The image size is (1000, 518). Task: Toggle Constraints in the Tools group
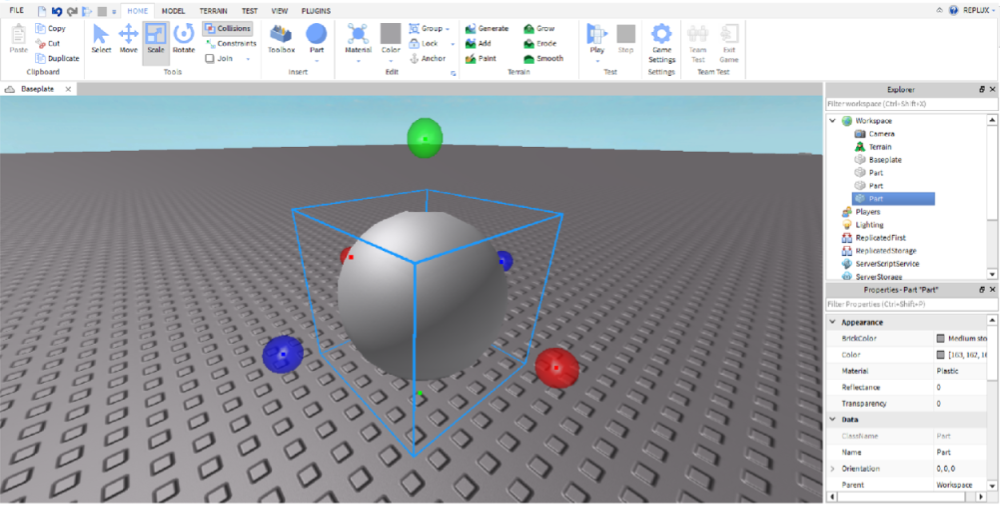pos(229,44)
